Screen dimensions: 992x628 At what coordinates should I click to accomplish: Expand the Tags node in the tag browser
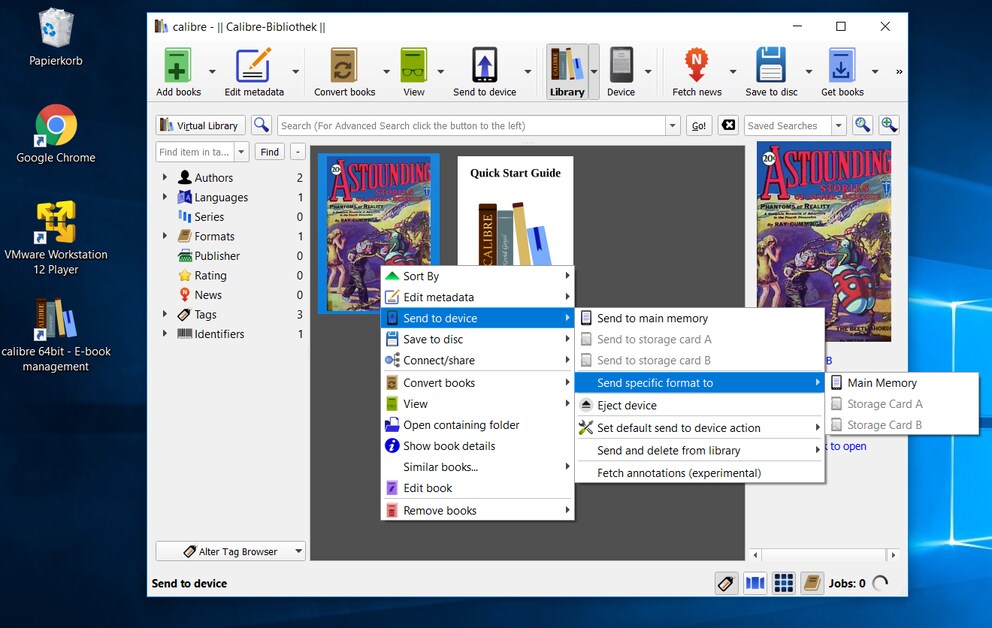[165, 314]
